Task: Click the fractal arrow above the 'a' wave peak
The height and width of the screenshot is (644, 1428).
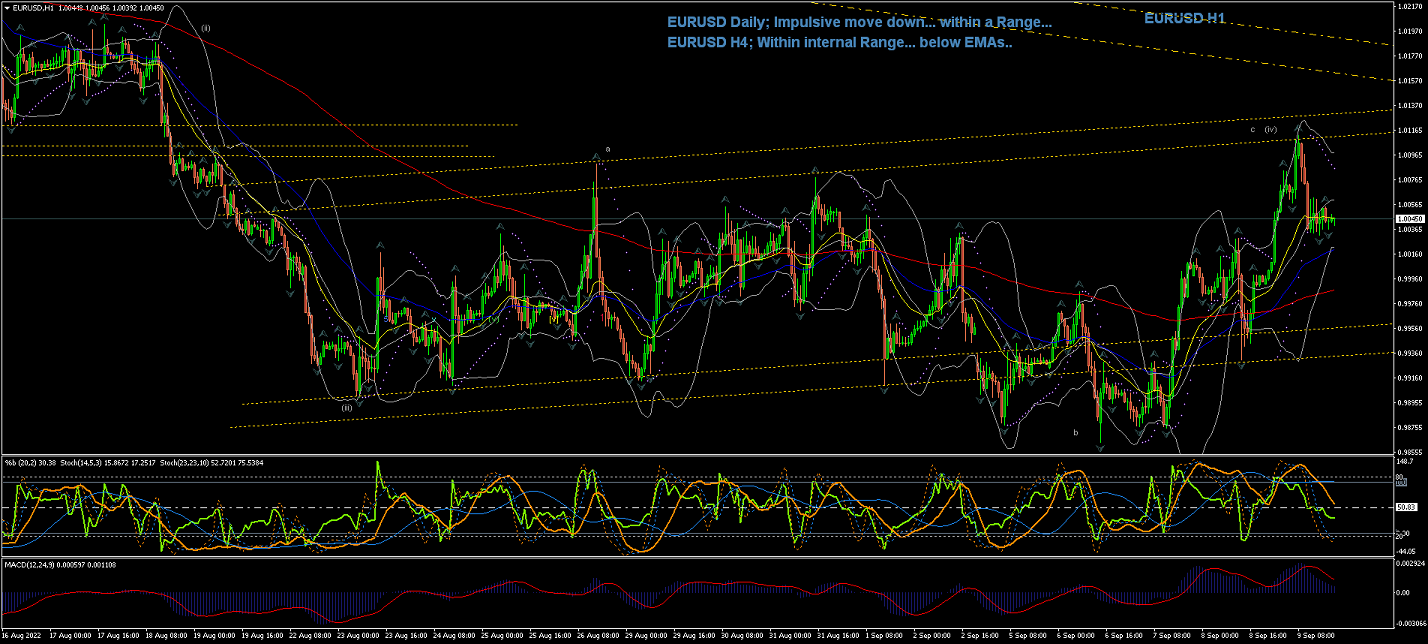Action: (597, 157)
